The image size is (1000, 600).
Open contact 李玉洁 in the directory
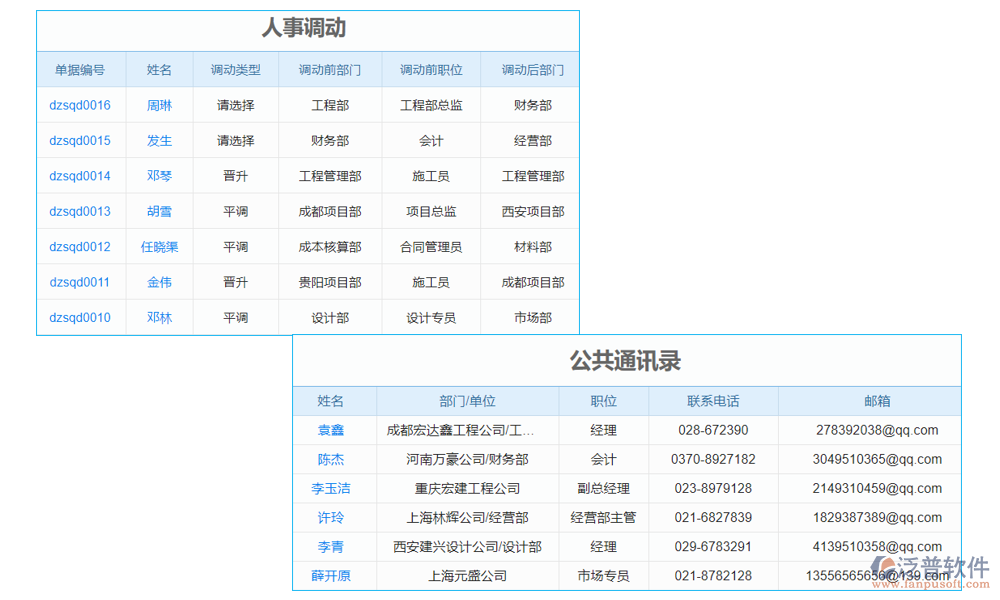(333, 488)
